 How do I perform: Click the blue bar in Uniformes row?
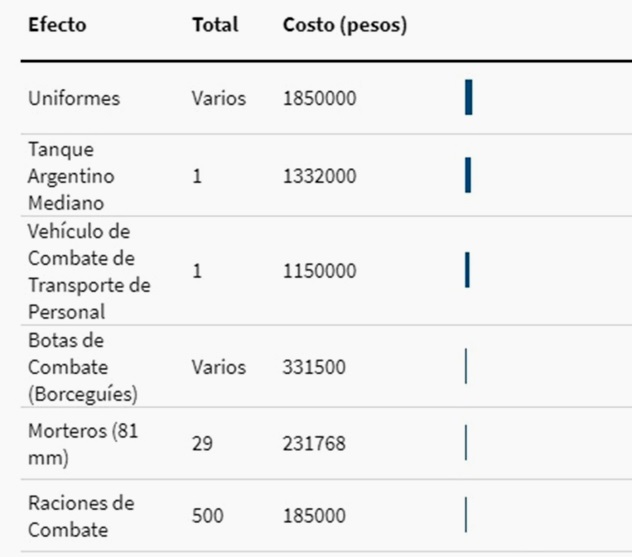tap(468, 99)
